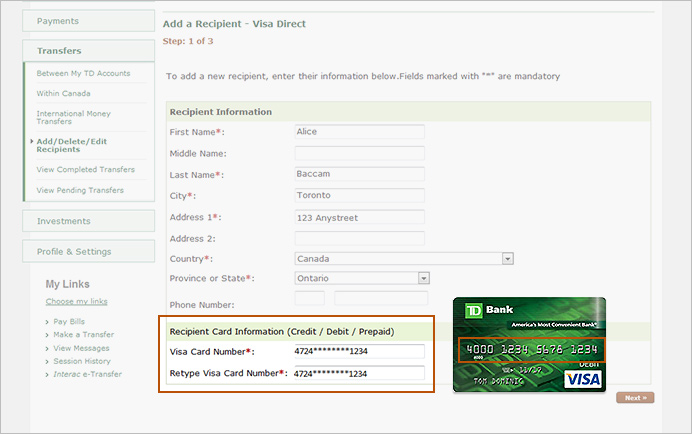The width and height of the screenshot is (692, 434).
Task: Click the arrow icon beside Interac e-Transfer
Action: (x=47, y=375)
